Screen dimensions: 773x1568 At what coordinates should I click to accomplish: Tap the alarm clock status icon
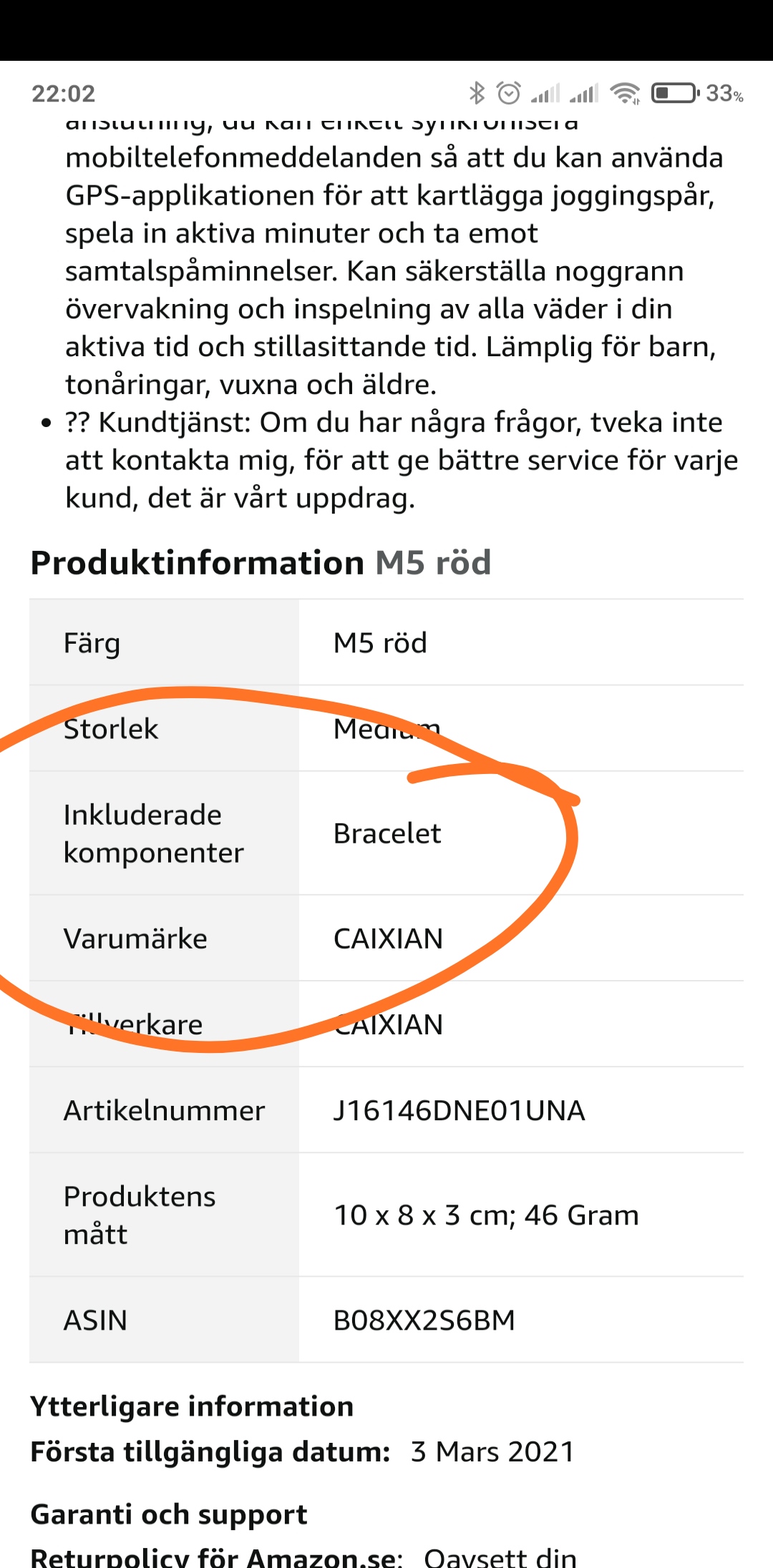point(509,93)
